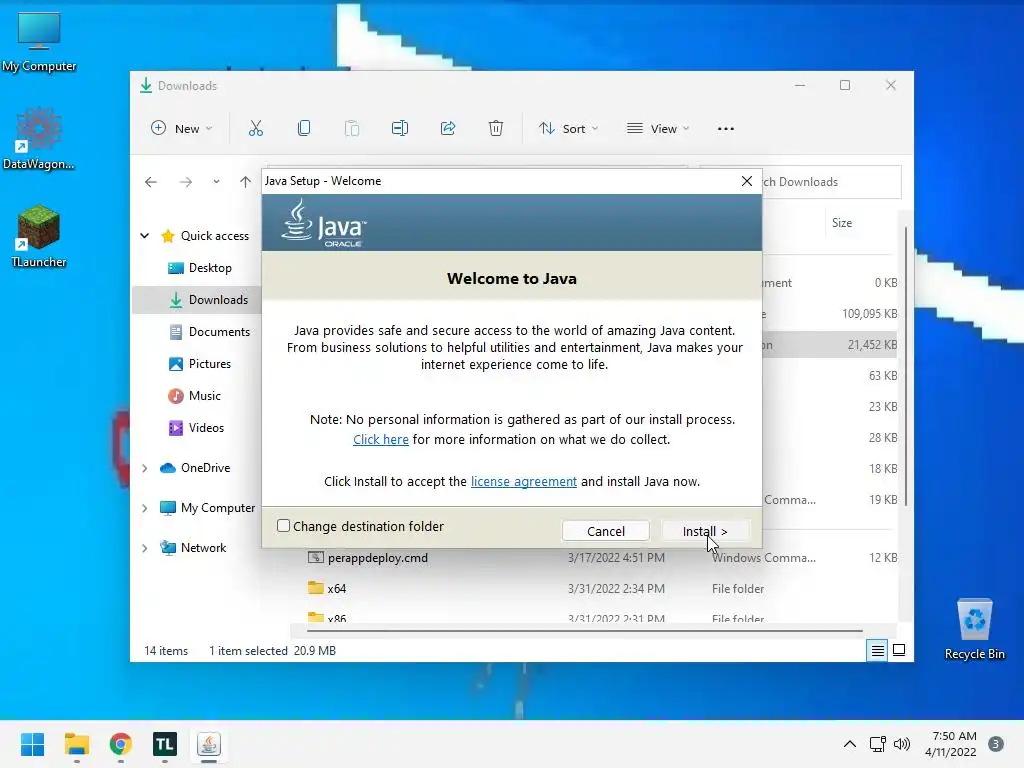Screen dimensions: 1024x768
Task: Open the network status tray icon
Action: click(878, 744)
